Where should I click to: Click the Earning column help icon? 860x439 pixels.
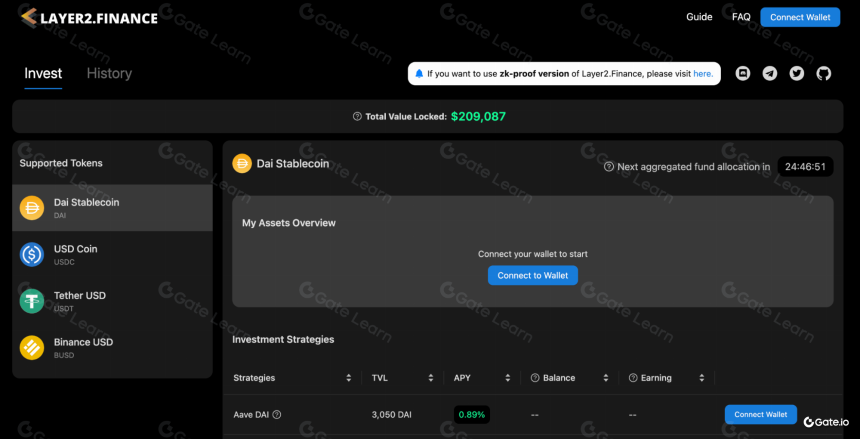click(633, 378)
